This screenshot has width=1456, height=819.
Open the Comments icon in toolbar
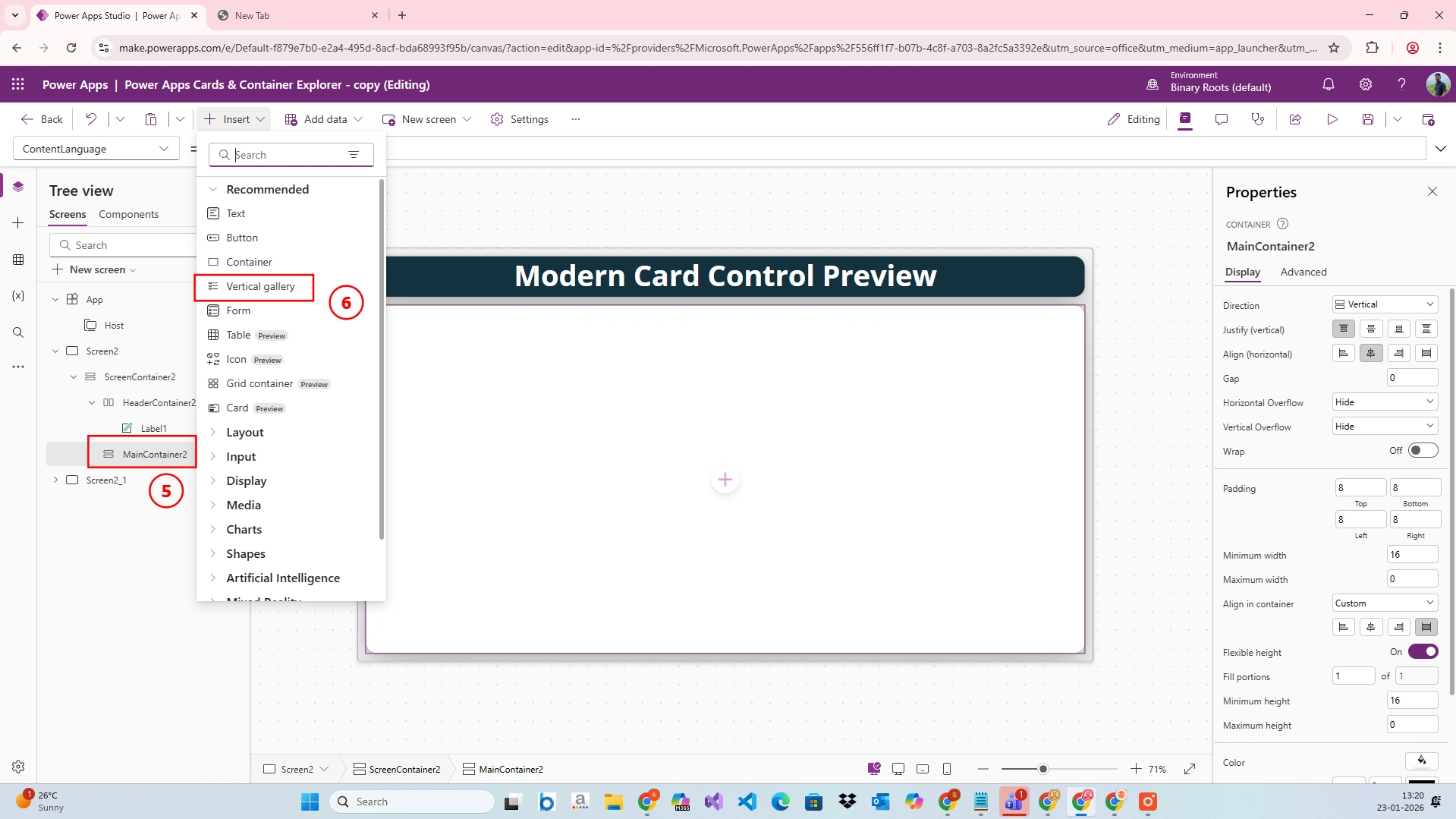click(1222, 119)
